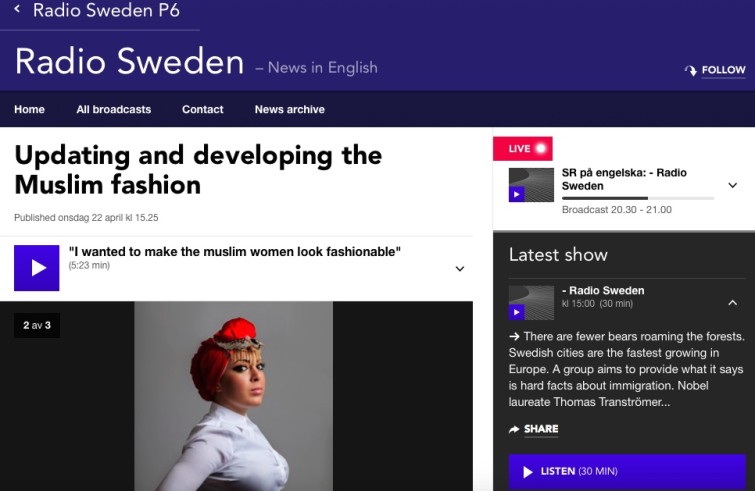
Task: Expand the live broadcast chevron
Action: tap(732, 185)
